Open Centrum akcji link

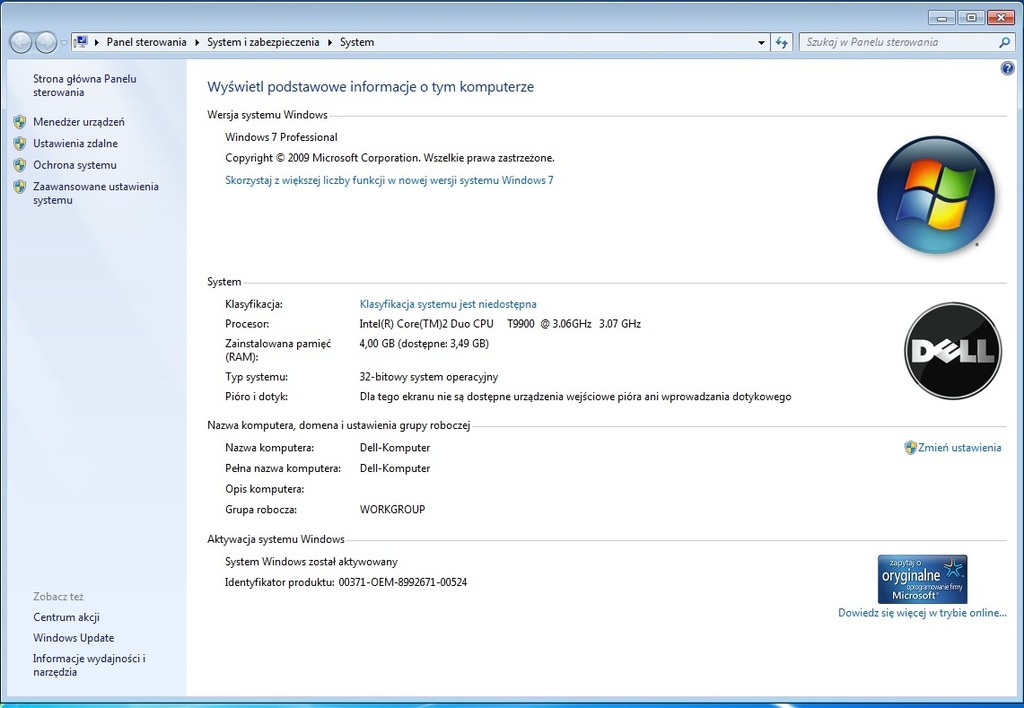pyautogui.click(x=67, y=617)
